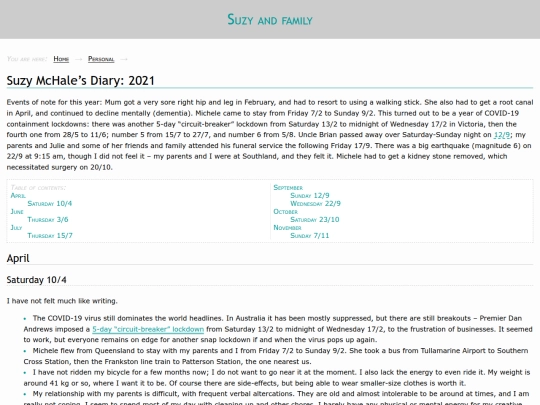The width and height of the screenshot is (540, 405).
Task: Jump to October in table of contents
Action: [x=285, y=211]
